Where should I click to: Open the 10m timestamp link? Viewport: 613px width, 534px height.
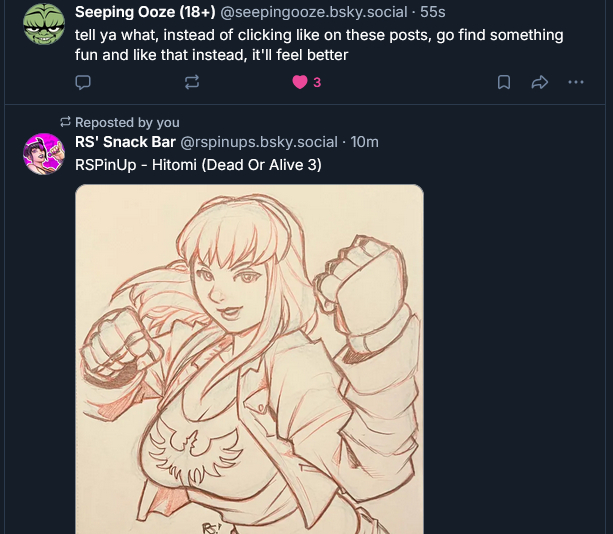(364, 142)
